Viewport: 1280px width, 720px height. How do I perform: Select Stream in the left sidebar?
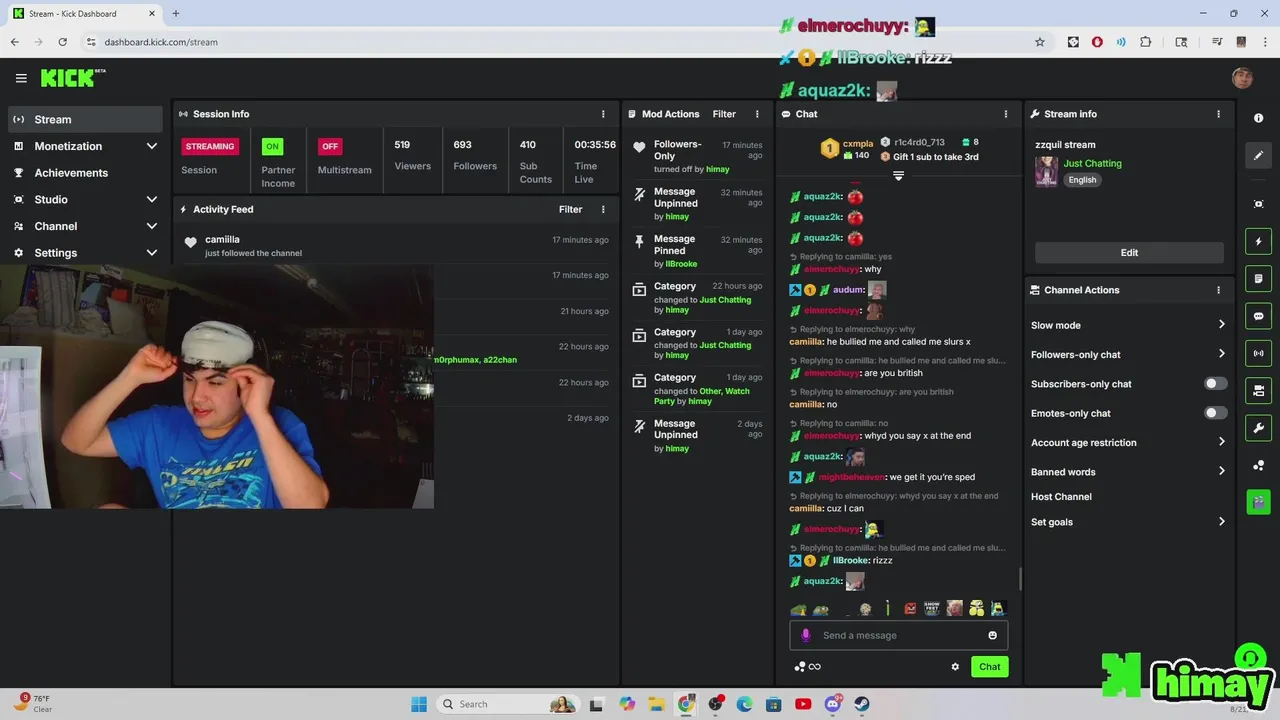(x=85, y=119)
